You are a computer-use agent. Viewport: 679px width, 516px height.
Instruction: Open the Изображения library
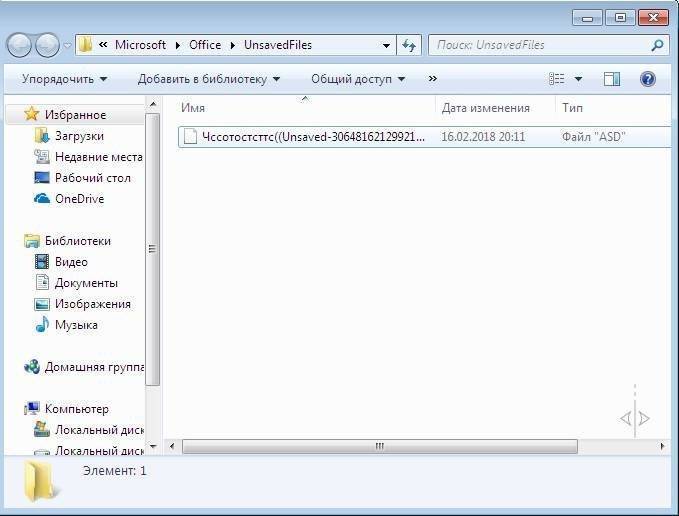93,304
